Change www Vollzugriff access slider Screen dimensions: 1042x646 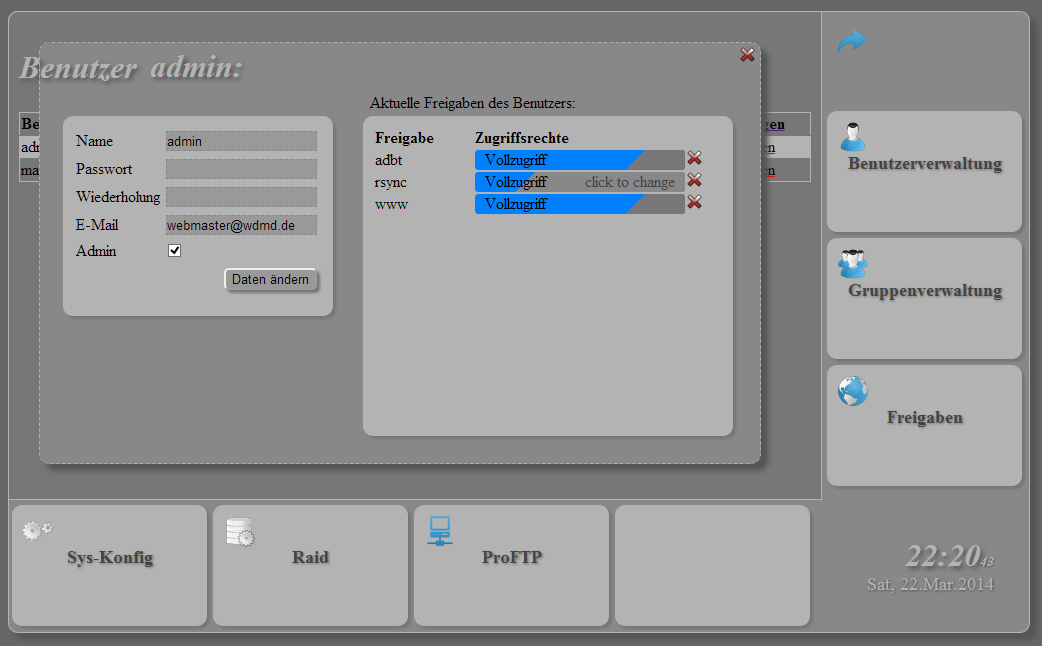[x=579, y=203]
